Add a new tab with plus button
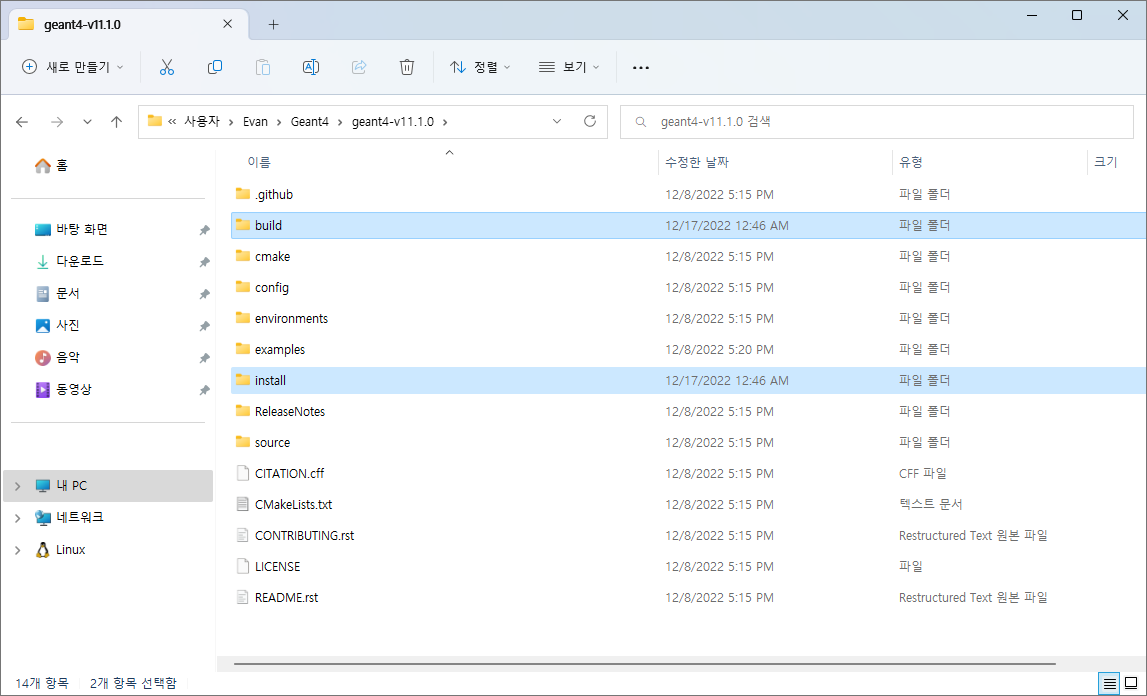 click(x=273, y=24)
